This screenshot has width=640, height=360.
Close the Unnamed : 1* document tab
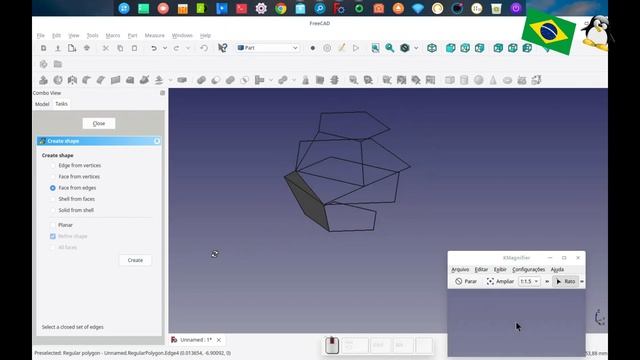point(219,340)
